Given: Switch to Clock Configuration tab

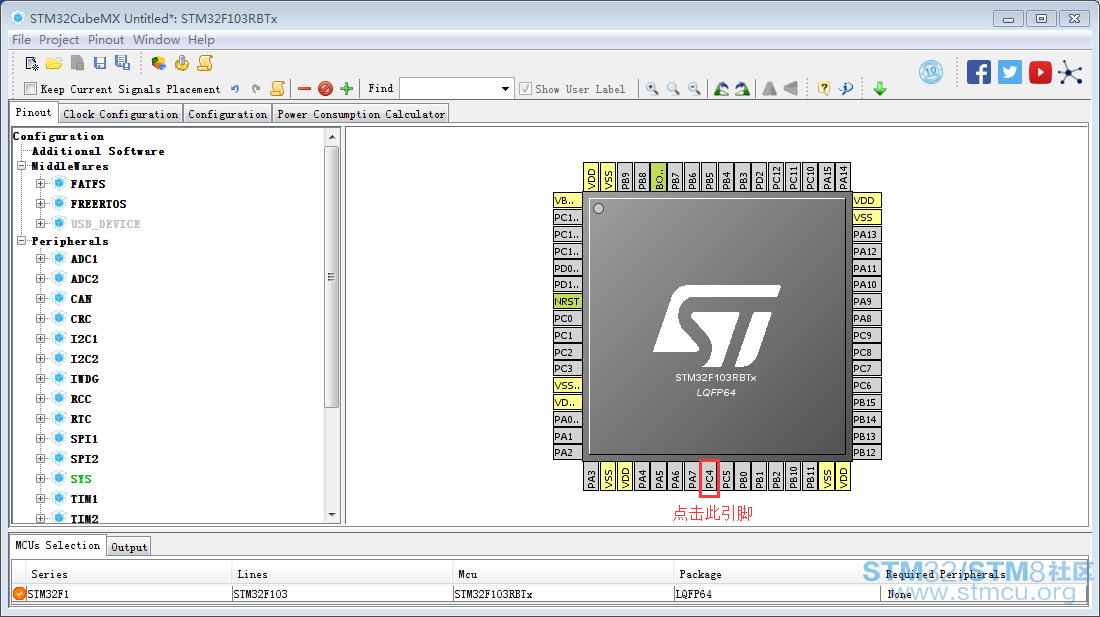Looking at the screenshot, I should pyautogui.click(x=121, y=114).
